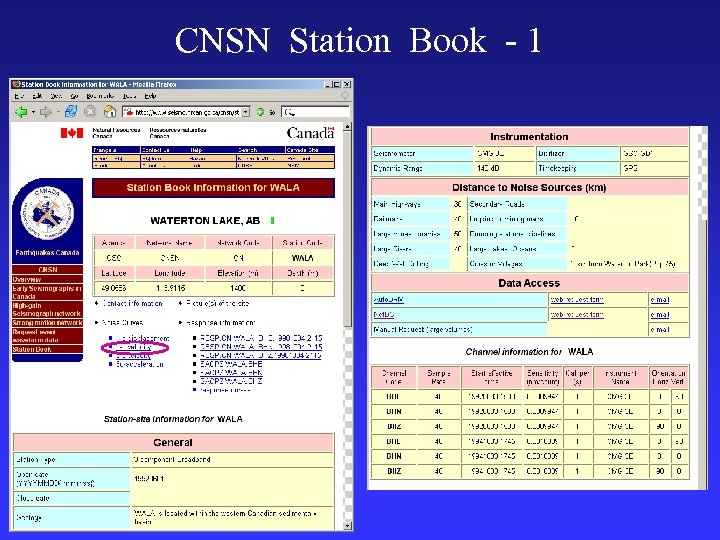Click the WALA station code cell
The height and width of the screenshot is (540, 720).
click(x=303, y=258)
